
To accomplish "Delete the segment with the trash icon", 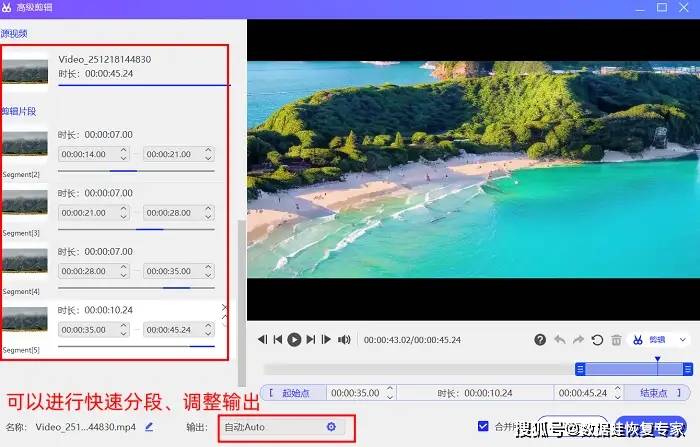I will [x=617, y=340].
